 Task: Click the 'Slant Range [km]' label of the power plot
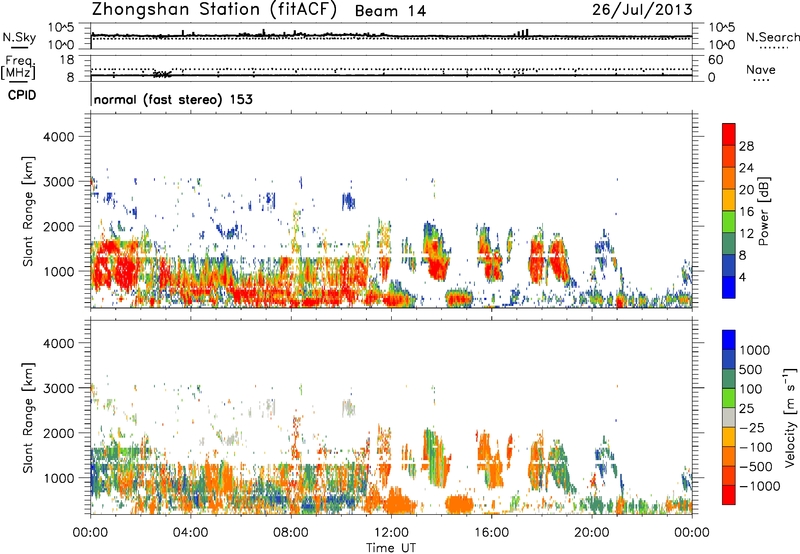click(28, 211)
